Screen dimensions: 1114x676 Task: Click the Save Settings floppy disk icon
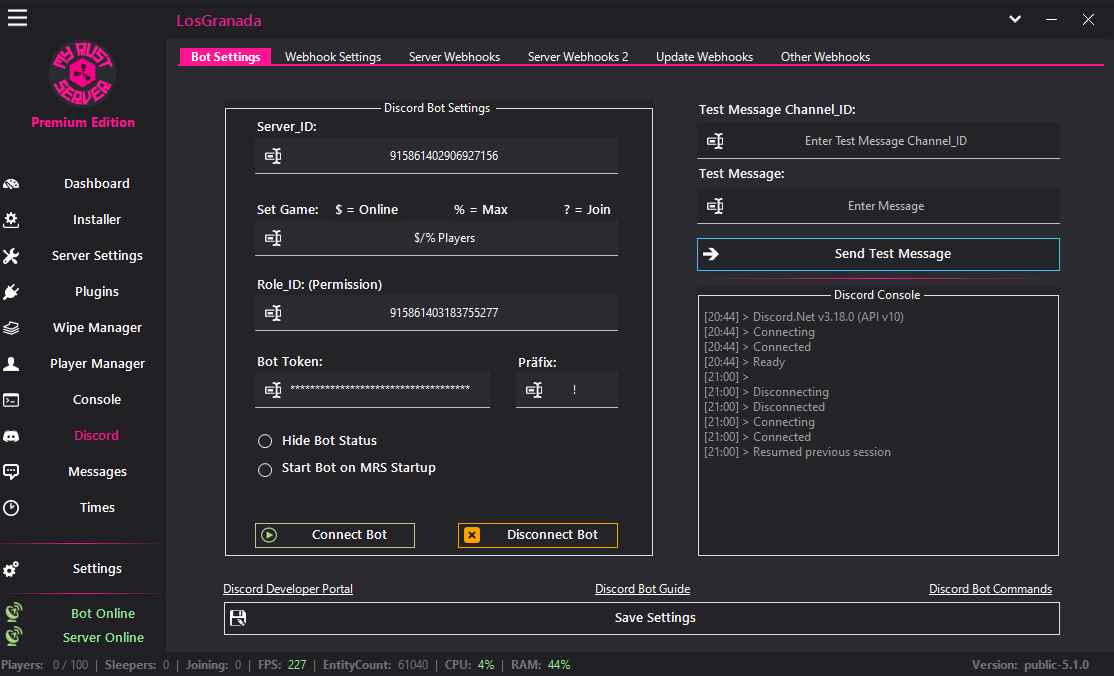pyautogui.click(x=238, y=618)
